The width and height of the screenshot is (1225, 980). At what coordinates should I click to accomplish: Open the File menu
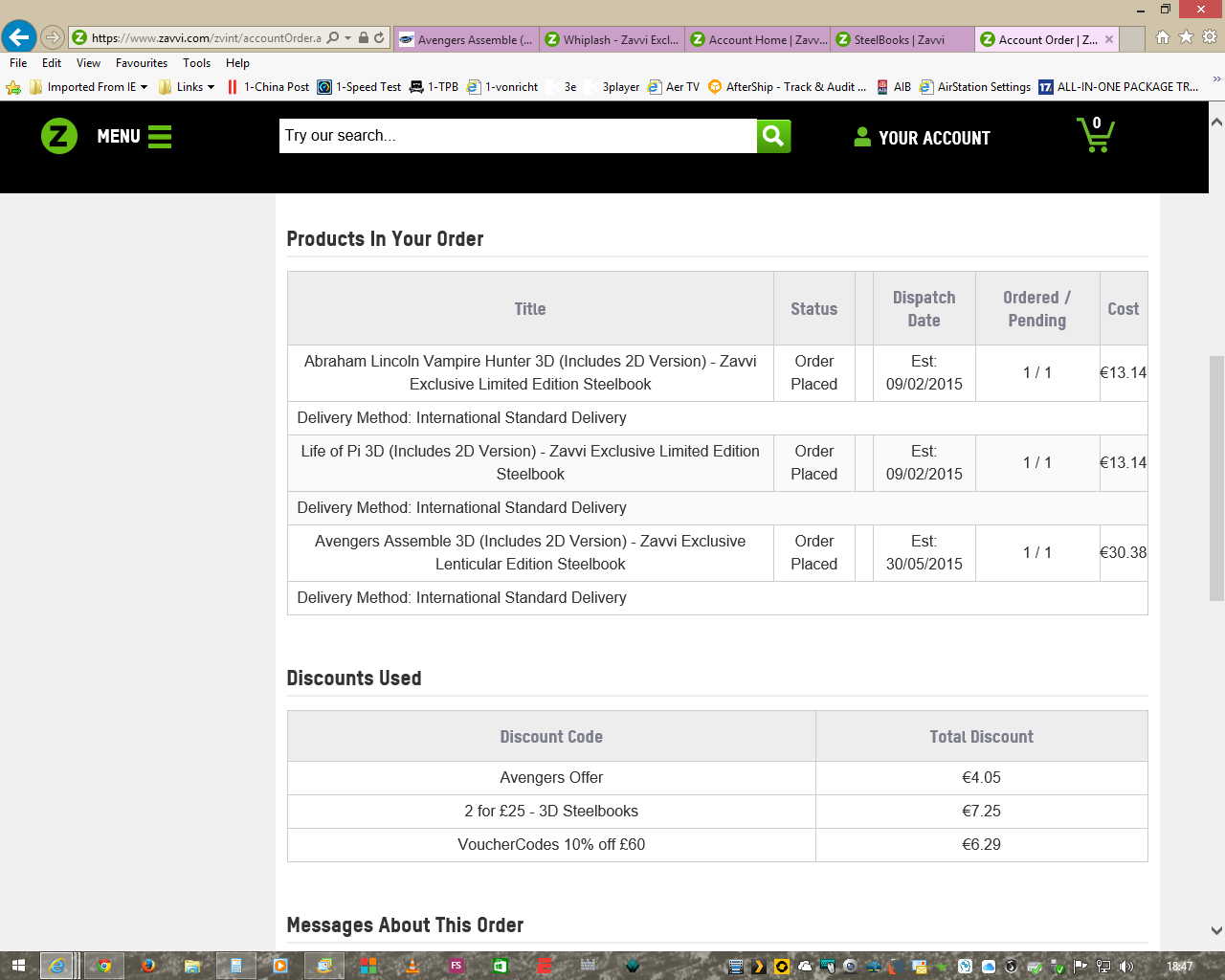(x=18, y=63)
